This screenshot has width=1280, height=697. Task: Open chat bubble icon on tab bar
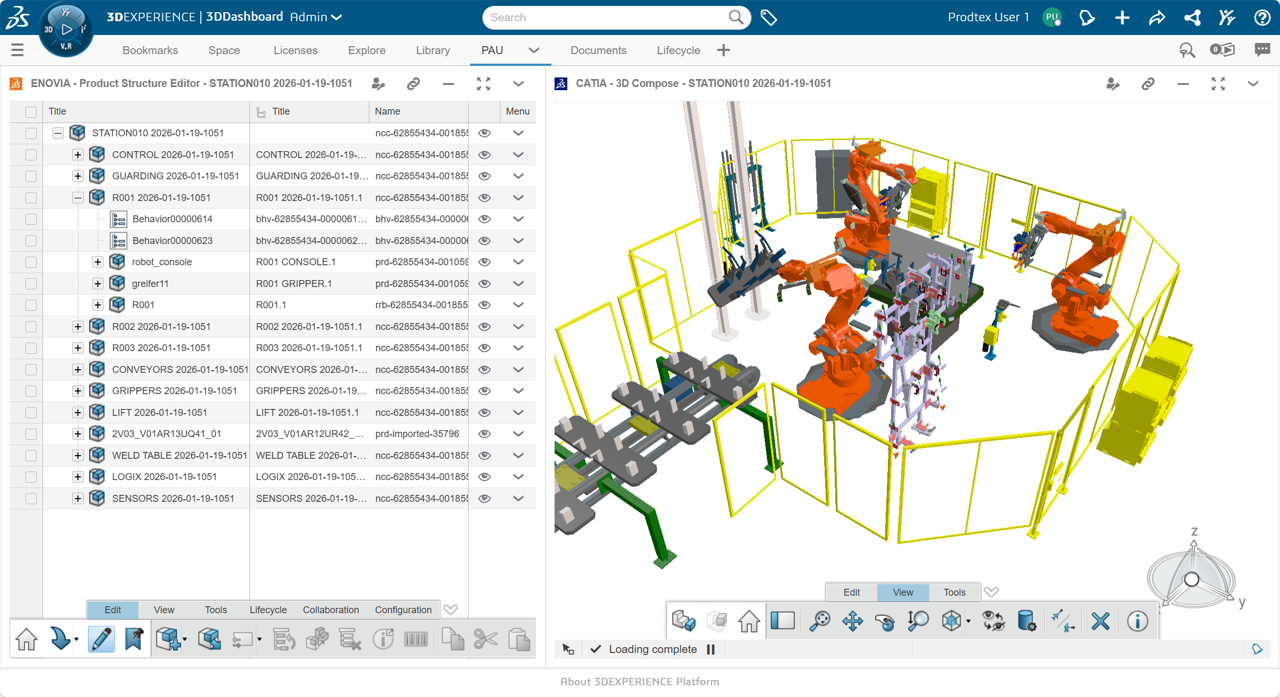(1262, 50)
